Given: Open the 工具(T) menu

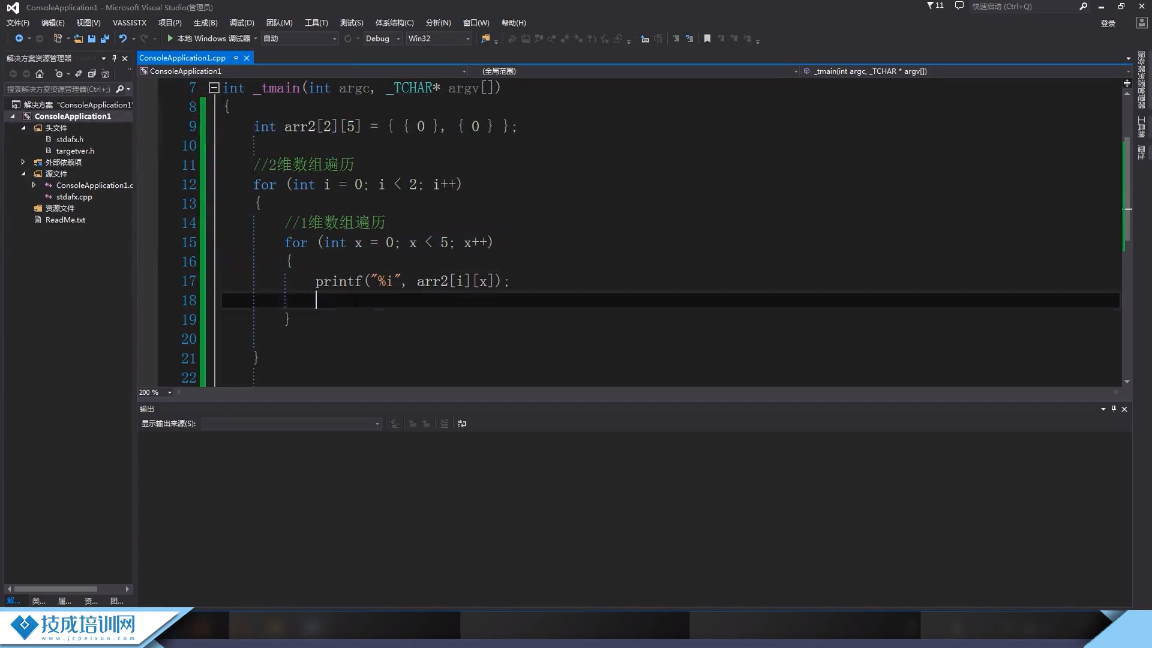Looking at the screenshot, I should click(316, 23).
